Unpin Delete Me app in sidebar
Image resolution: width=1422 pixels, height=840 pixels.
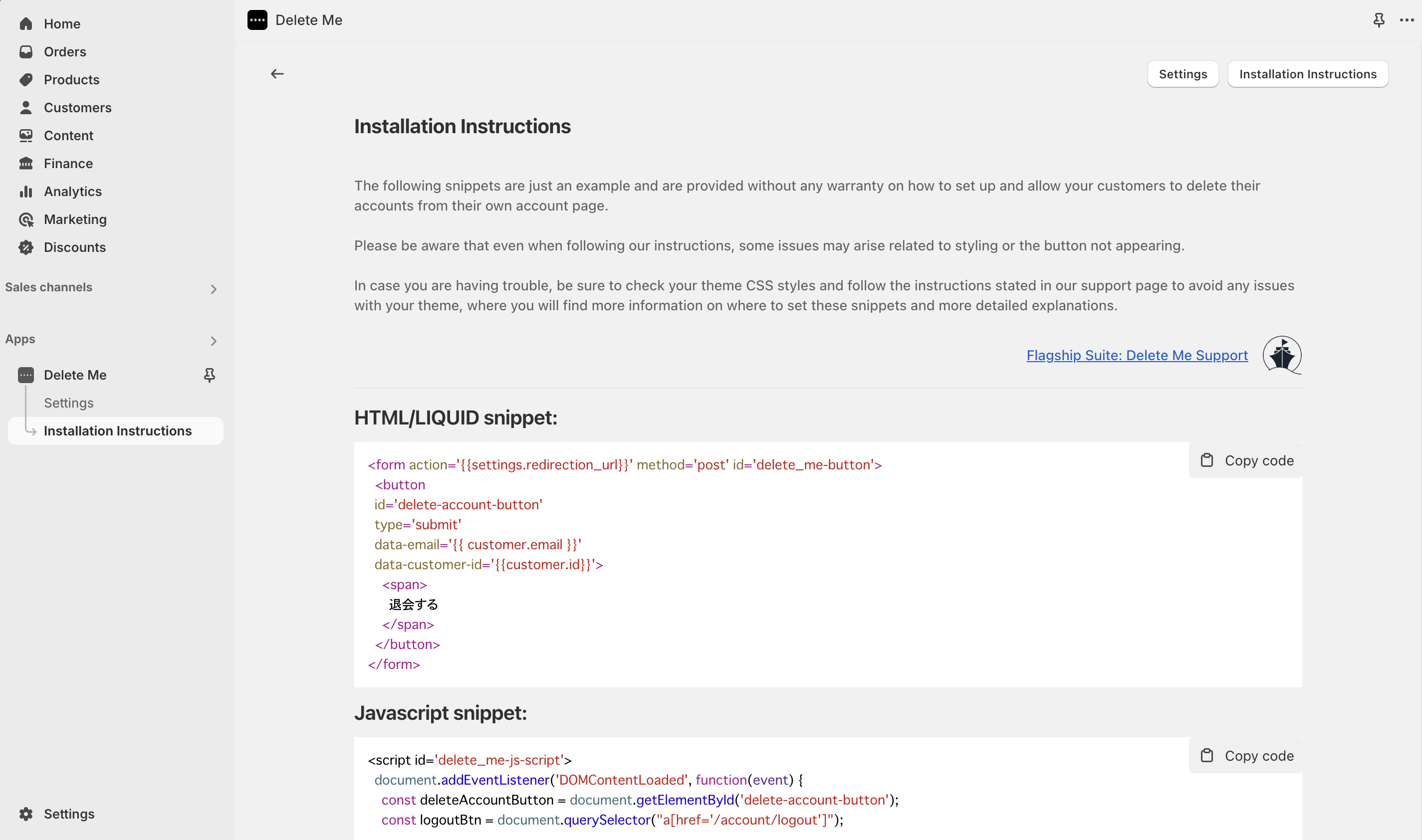(x=210, y=375)
